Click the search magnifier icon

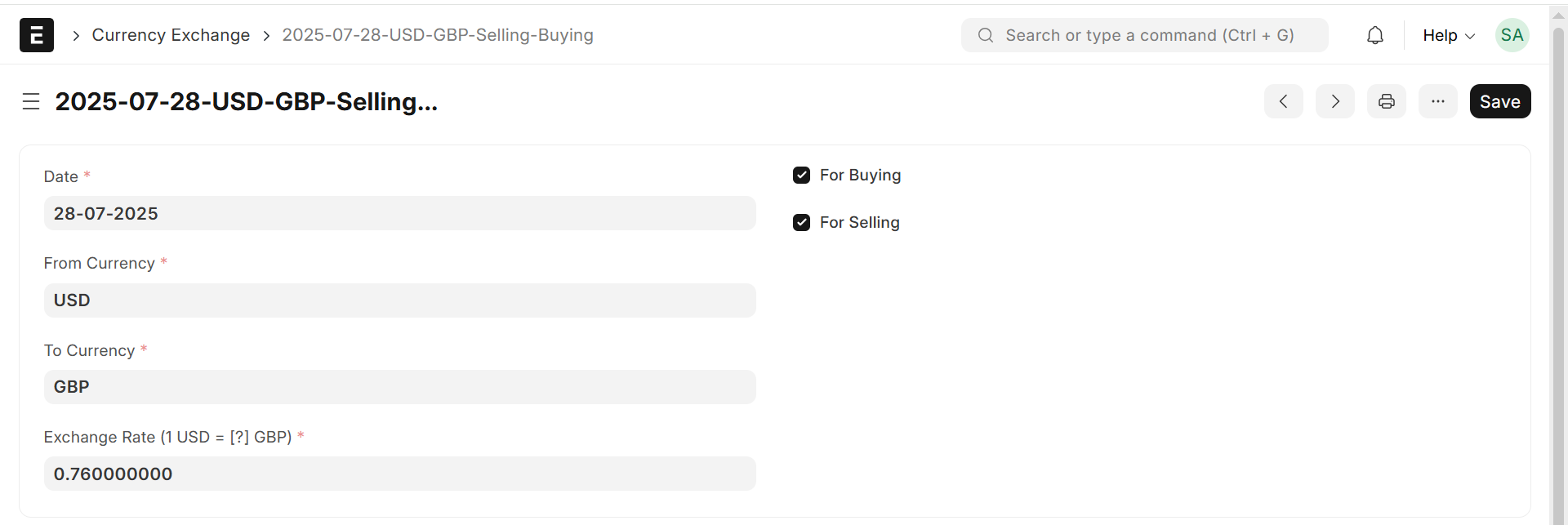986,35
